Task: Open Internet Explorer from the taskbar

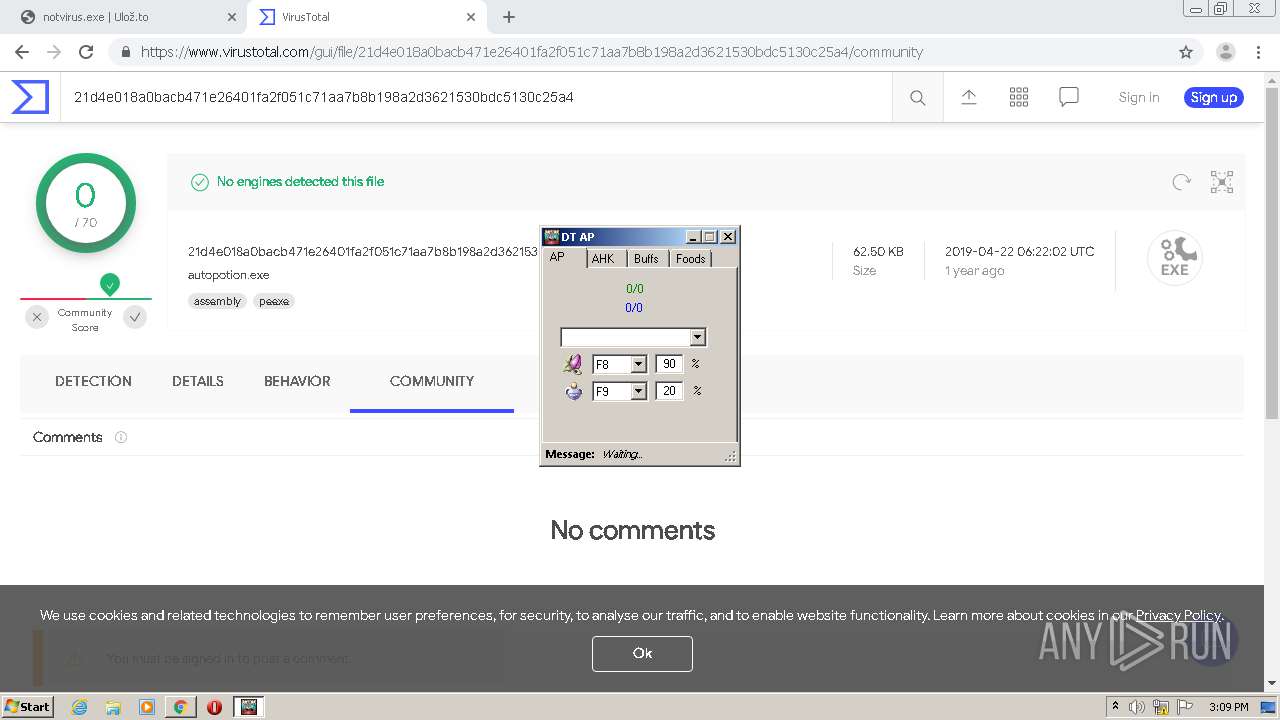Action: (x=79, y=707)
